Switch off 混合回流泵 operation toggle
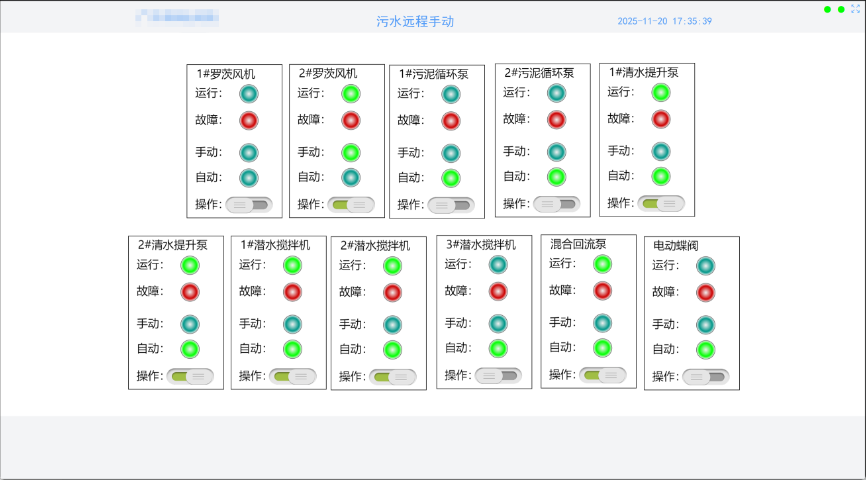Viewport: 866px width, 480px height. [603, 375]
